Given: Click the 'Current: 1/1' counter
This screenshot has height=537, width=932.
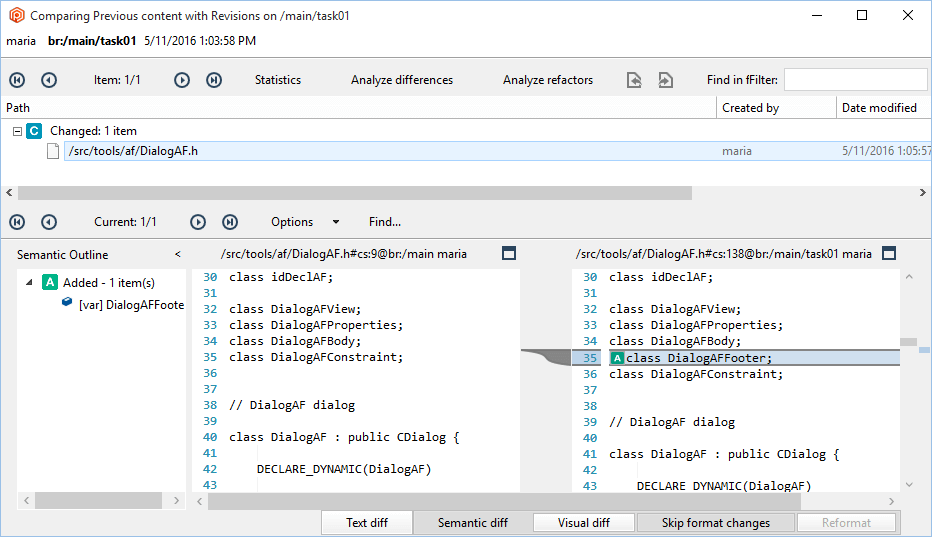Looking at the screenshot, I should pyautogui.click(x=125, y=222).
